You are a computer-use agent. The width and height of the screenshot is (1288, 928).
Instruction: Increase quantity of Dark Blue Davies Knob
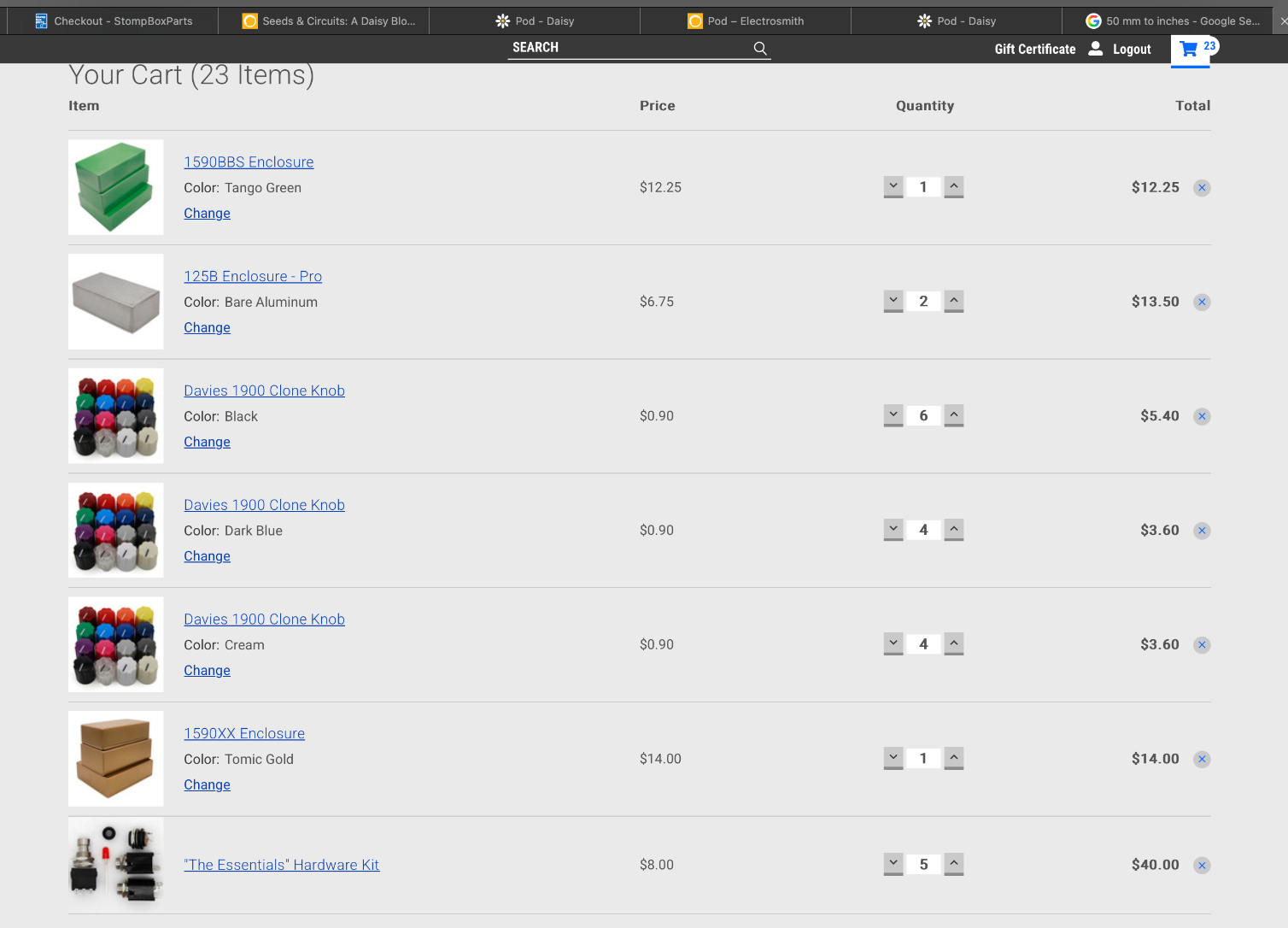954,531
